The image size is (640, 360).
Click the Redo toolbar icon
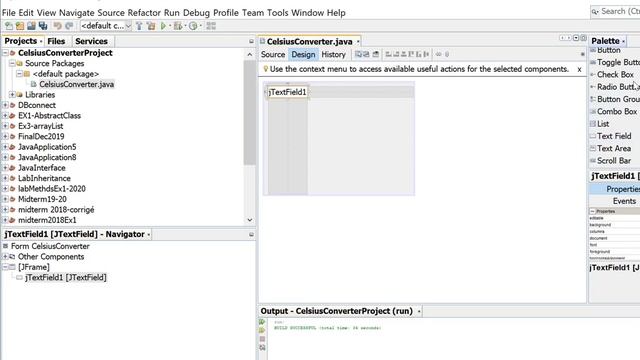coord(69,26)
